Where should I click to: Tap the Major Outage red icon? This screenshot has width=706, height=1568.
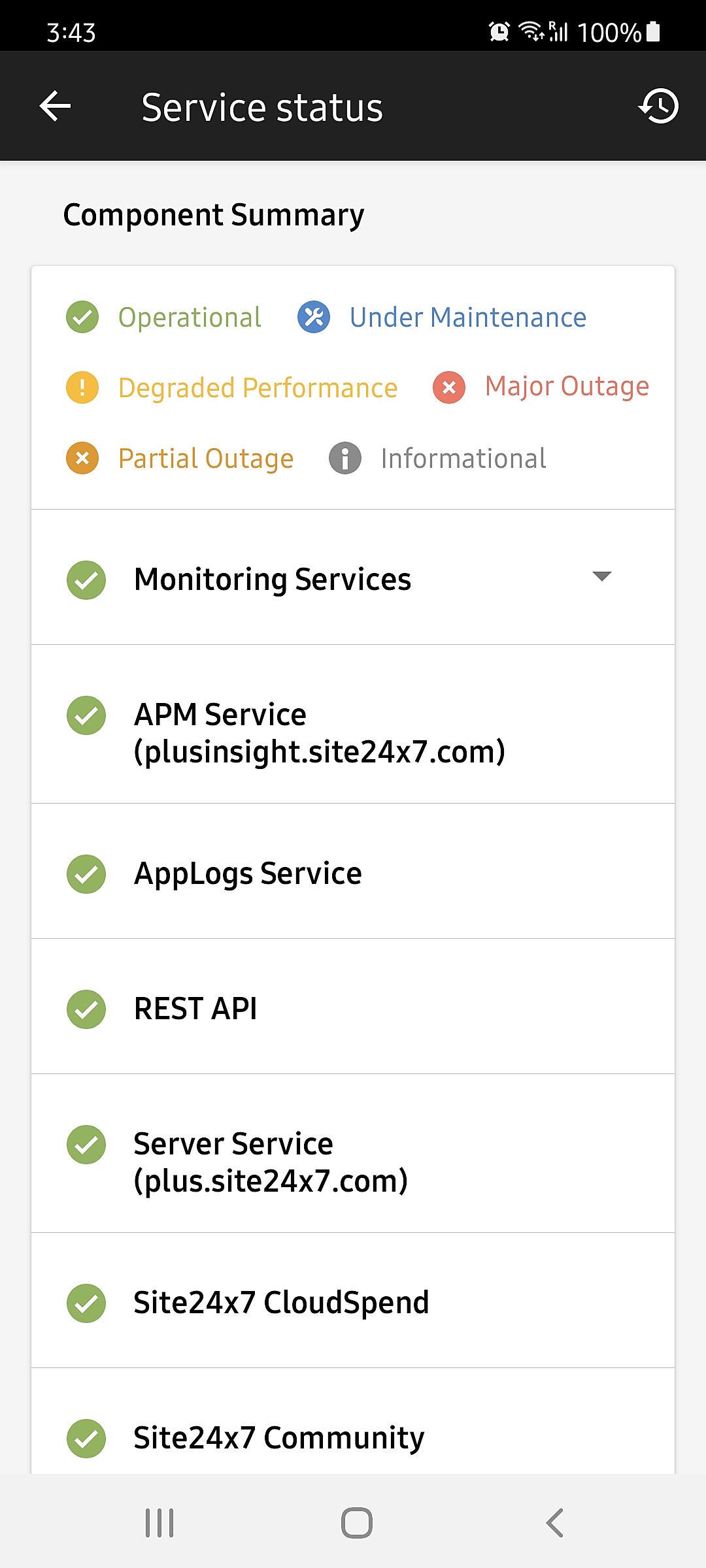[x=449, y=387]
